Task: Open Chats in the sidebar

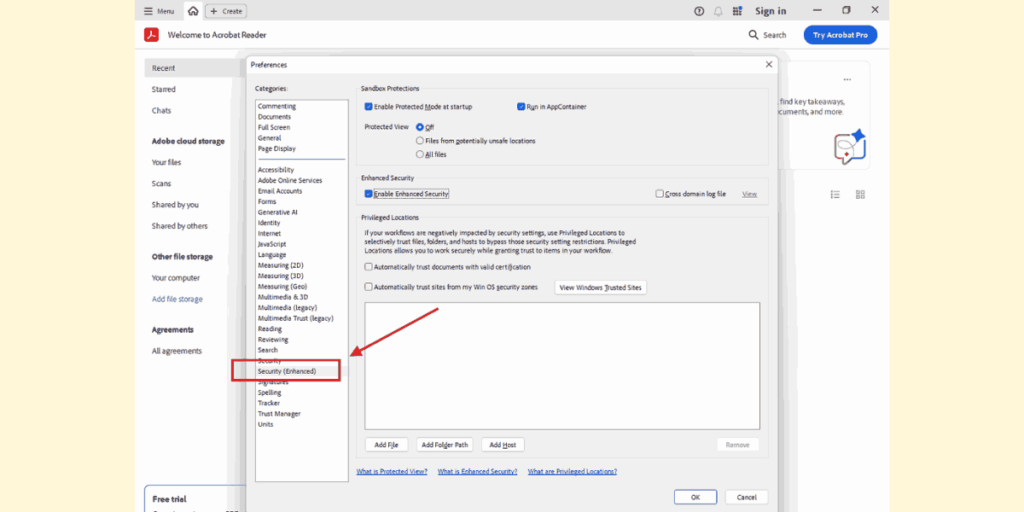Action: point(161,111)
